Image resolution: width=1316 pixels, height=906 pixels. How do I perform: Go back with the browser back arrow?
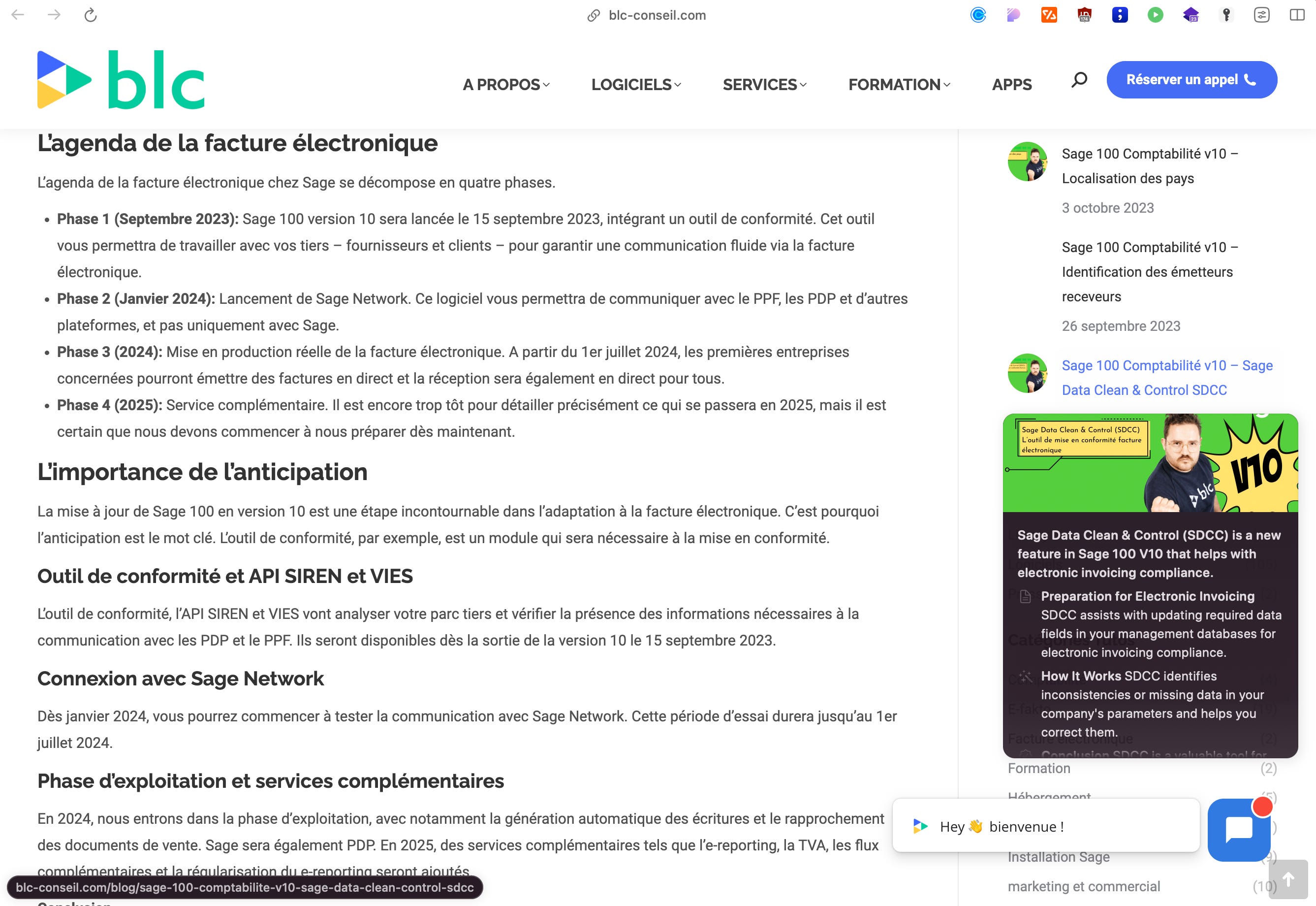coord(18,15)
